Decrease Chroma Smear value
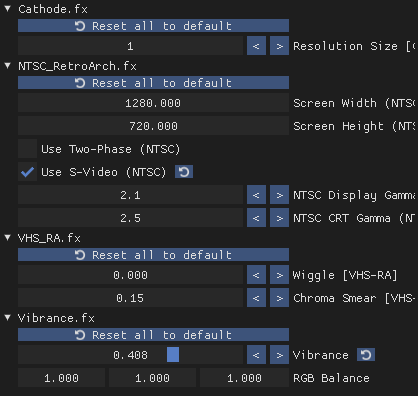The image size is (418, 396). [256, 298]
